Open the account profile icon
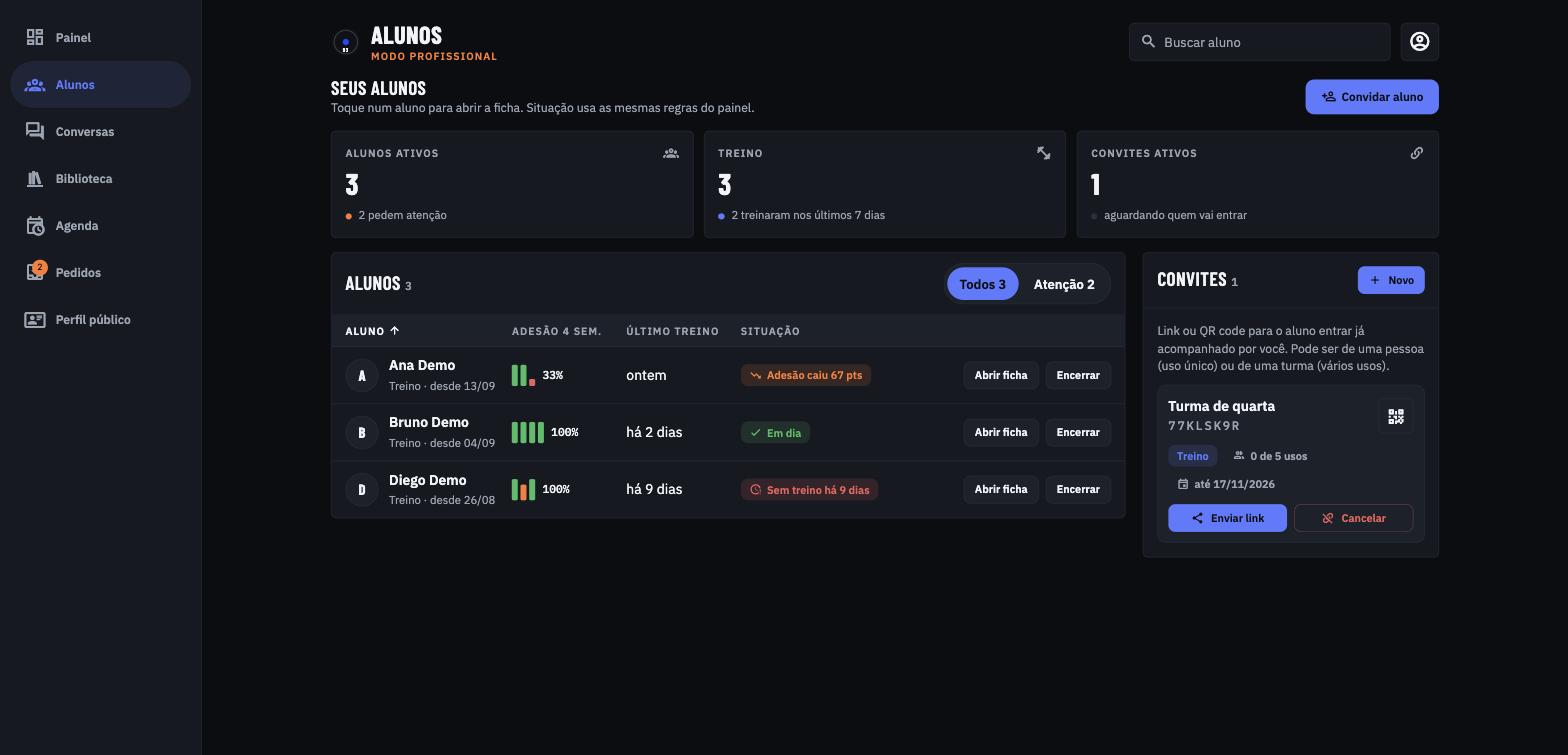 coord(1419,42)
